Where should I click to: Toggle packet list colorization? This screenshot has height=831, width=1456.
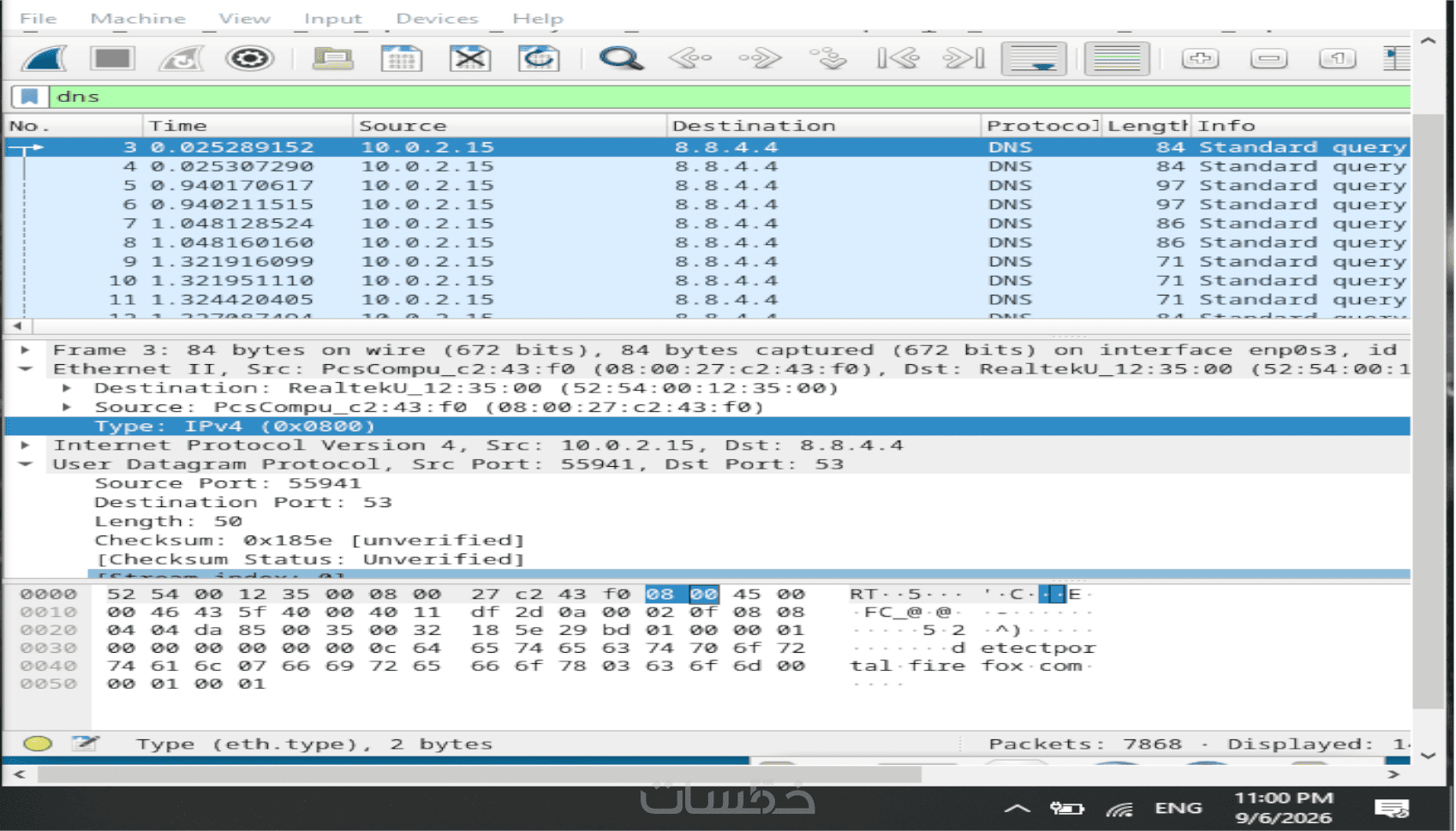point(1117,58)
